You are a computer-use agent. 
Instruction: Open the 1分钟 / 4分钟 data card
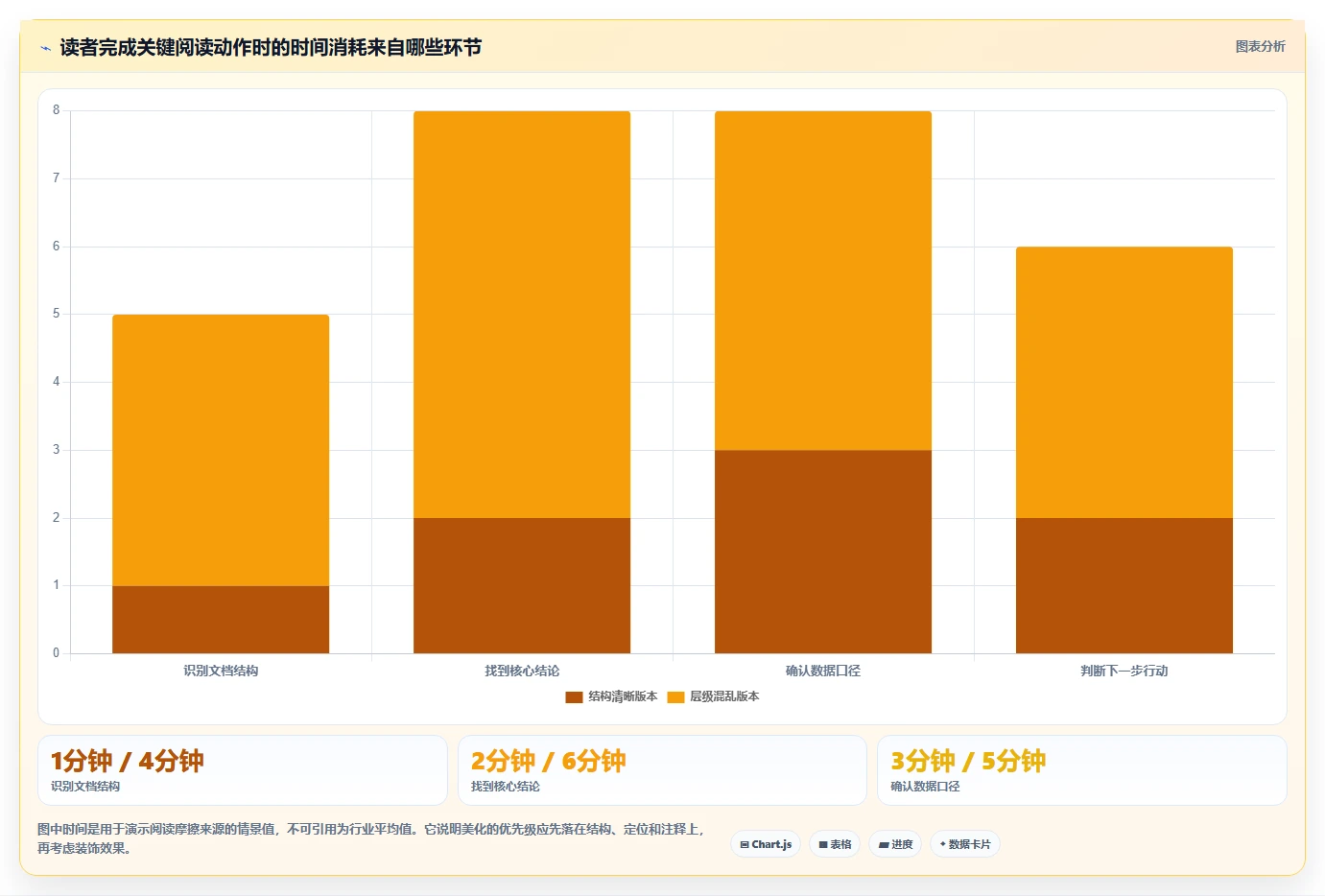click(243, 770)
